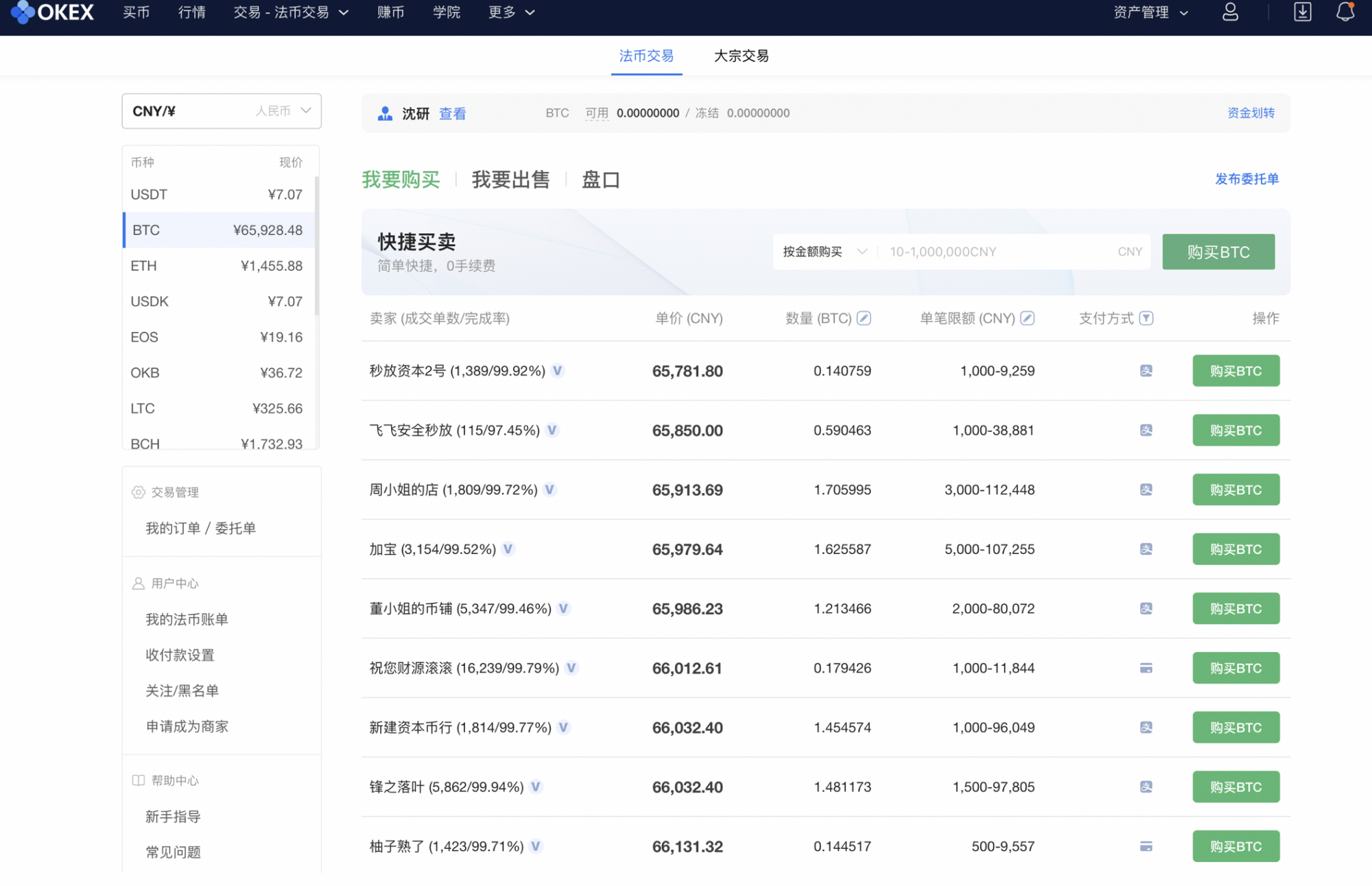The width and height of the screenshot is (1372, 886).
Task: Click the verified V badge for 新建资本币行
Action: point(564,728)
